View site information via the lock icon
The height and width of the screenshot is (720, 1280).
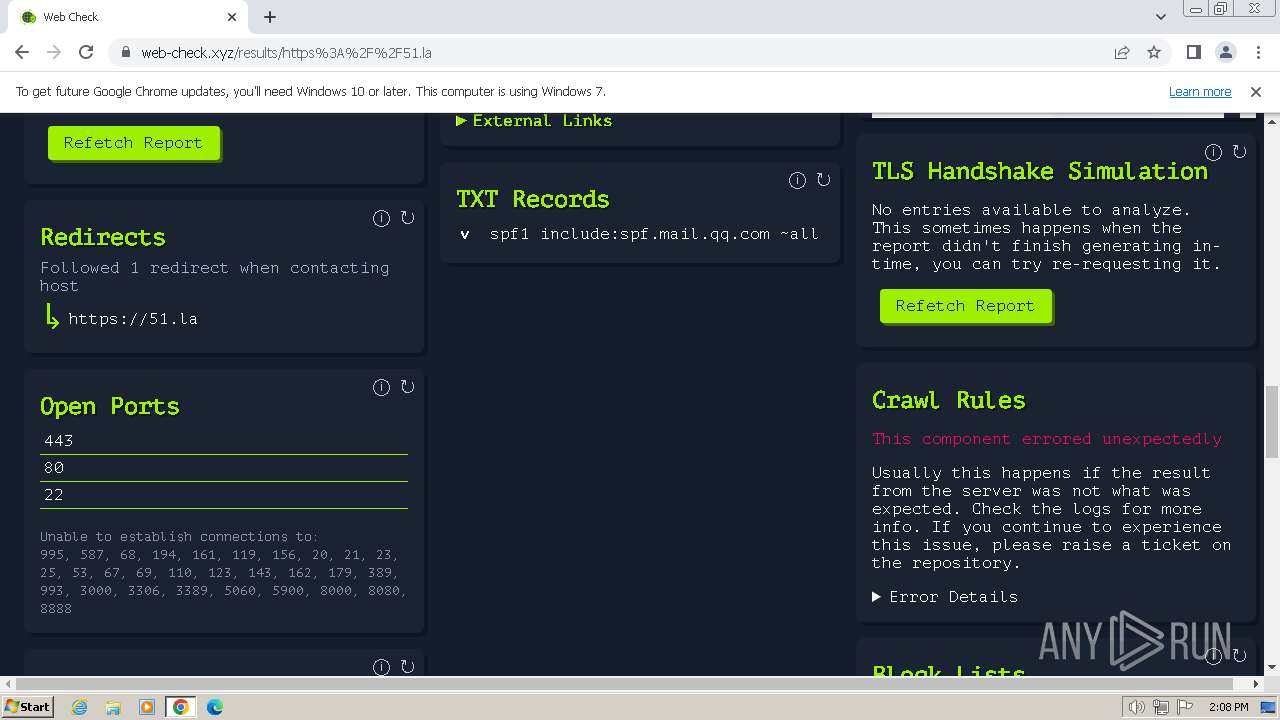[x=125, y=53]
